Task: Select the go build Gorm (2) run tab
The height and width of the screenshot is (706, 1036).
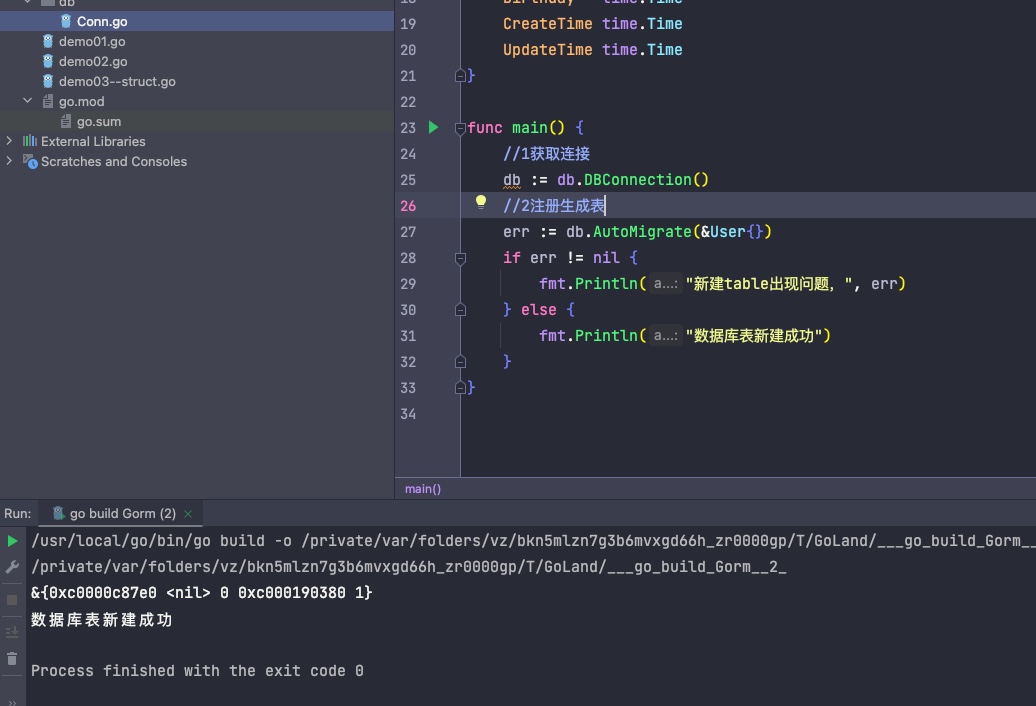Action: pyautogui.click(x=122, y=513)
